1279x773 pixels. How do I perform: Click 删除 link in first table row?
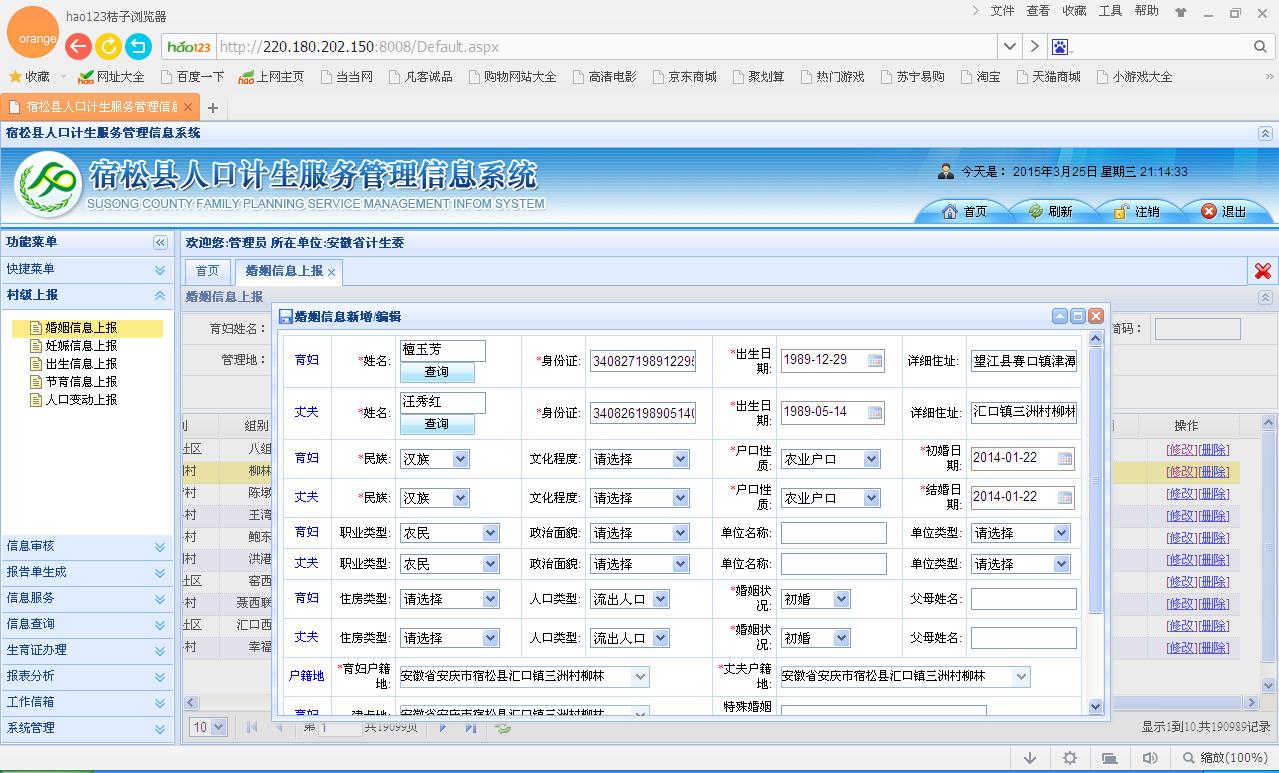[x=1214, y=450]
